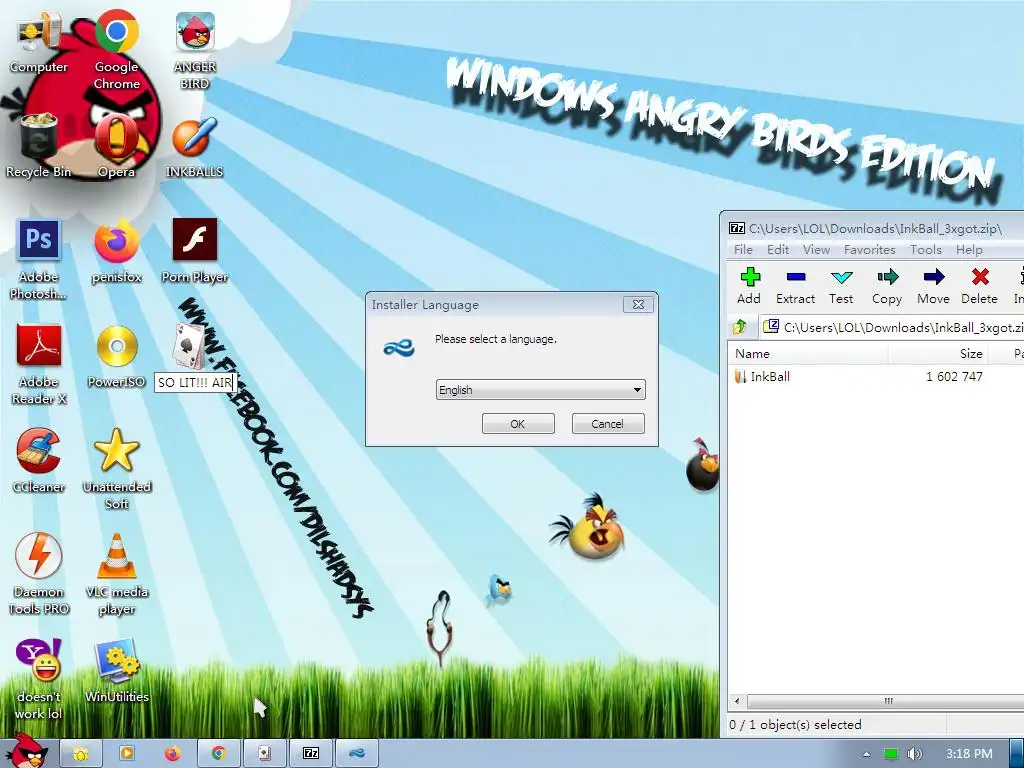Screen dimensions: 1024x768
Task: Open the Tools menu in 7-Zip
Action: [926, 249]
